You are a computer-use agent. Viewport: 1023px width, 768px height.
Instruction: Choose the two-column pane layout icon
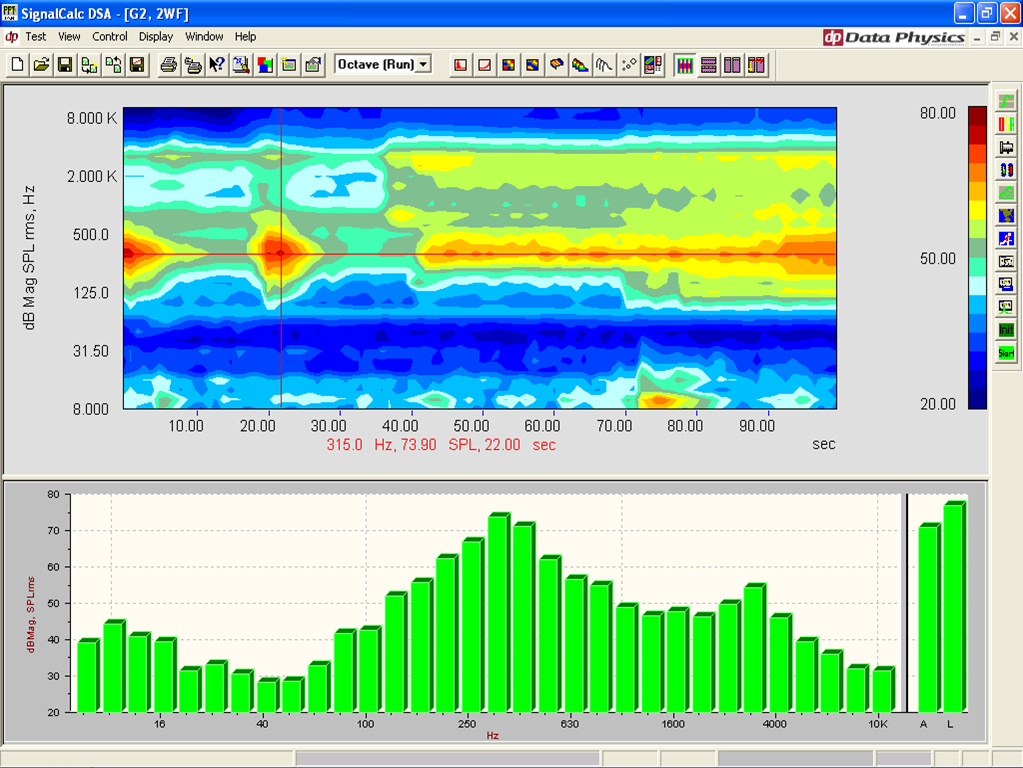click(732, 65)
